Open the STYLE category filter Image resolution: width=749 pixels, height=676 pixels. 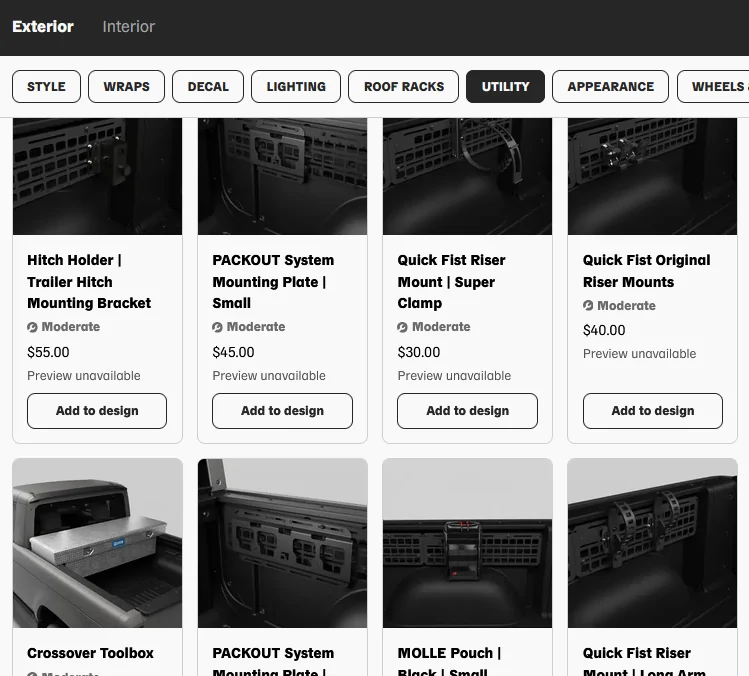(46, 86)
